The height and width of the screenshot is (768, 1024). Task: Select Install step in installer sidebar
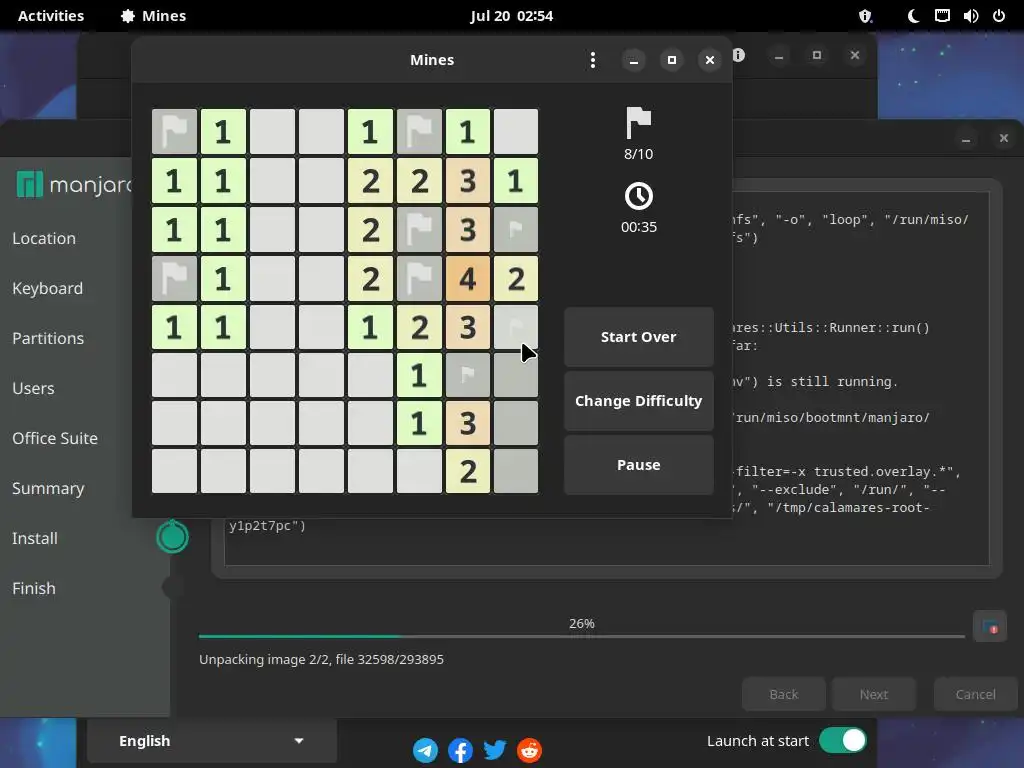tap(35, 538)
